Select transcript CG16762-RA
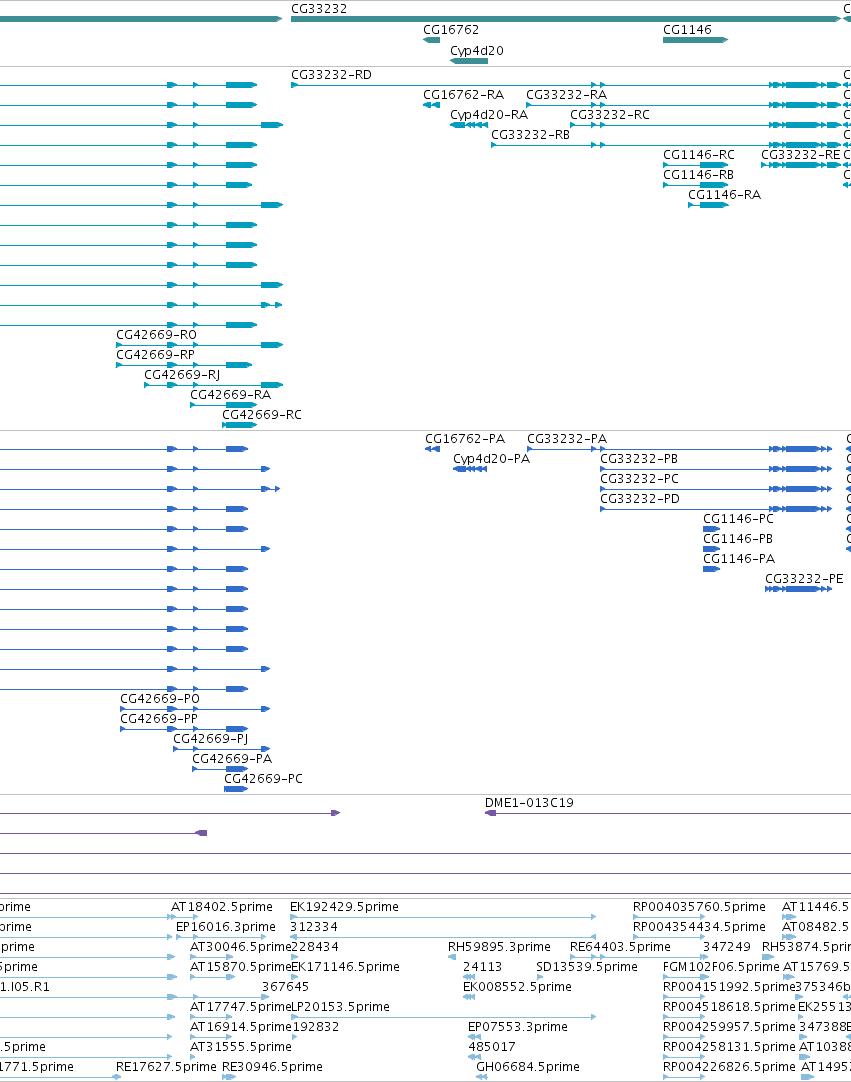This screenshot has height=1082, width=851. [463, 95]
